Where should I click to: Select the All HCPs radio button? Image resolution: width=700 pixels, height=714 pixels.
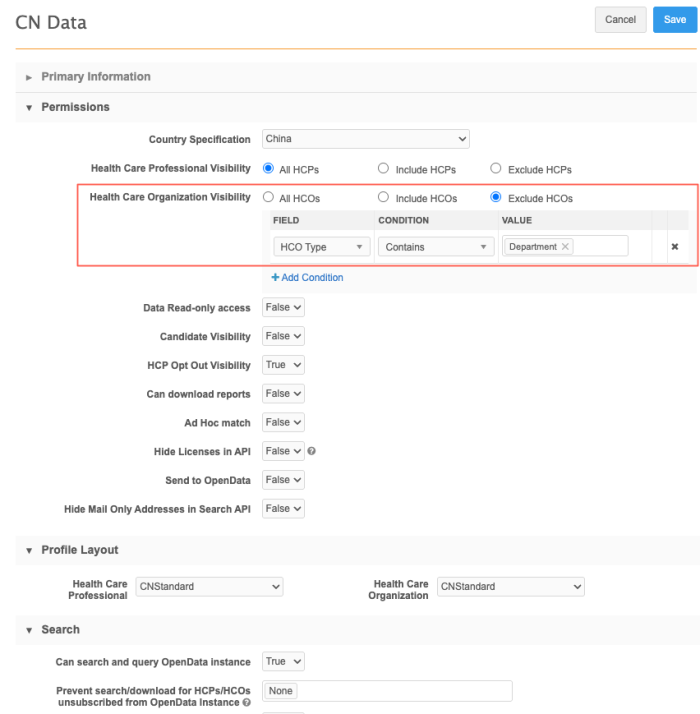[x=269, y=169]
